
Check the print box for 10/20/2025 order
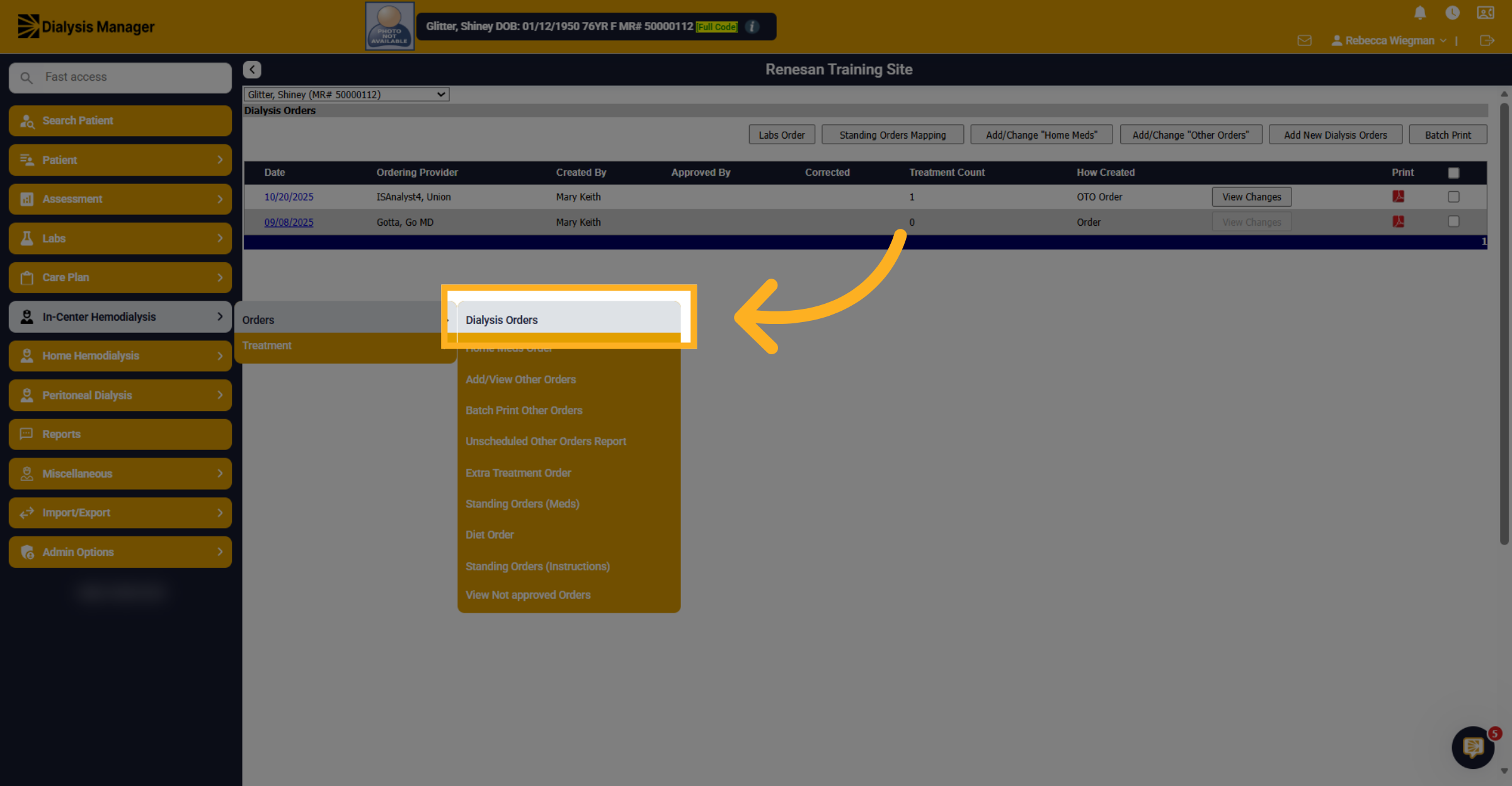[x=1453, y=197]
